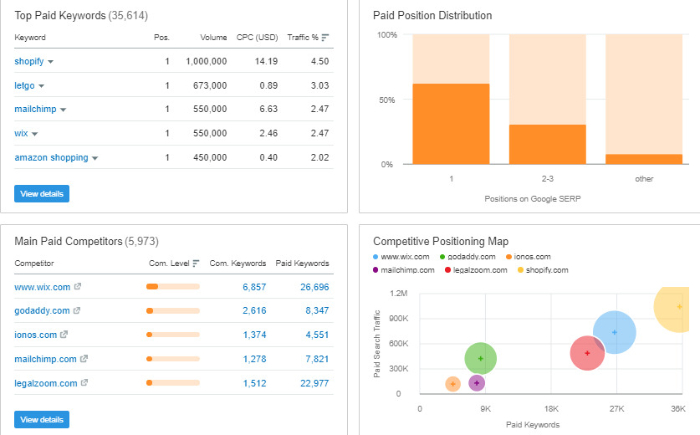Open 1,278 common keywords for mailchimp

tap(254, 359)
